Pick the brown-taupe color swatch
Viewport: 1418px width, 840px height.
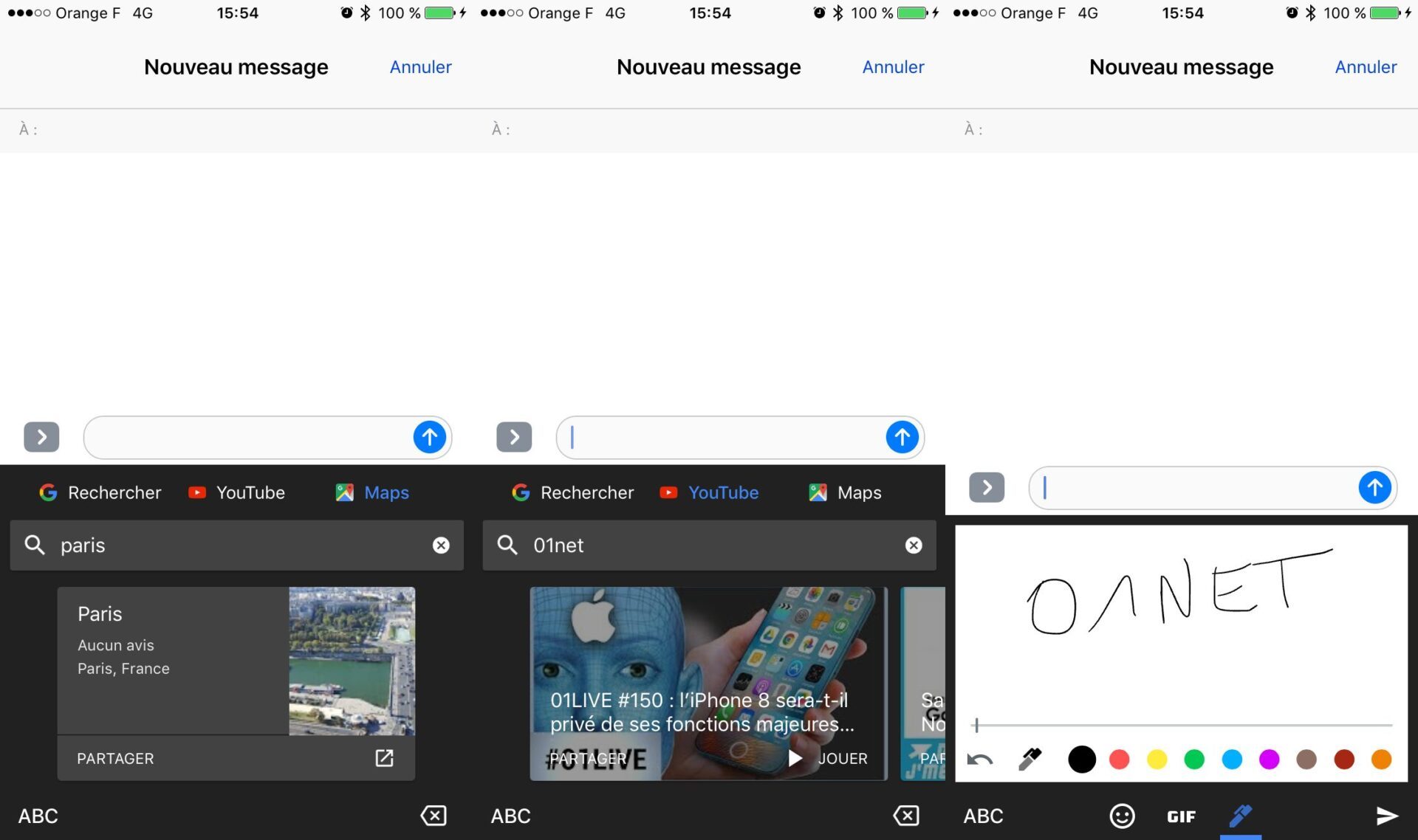click(1306, 759)
